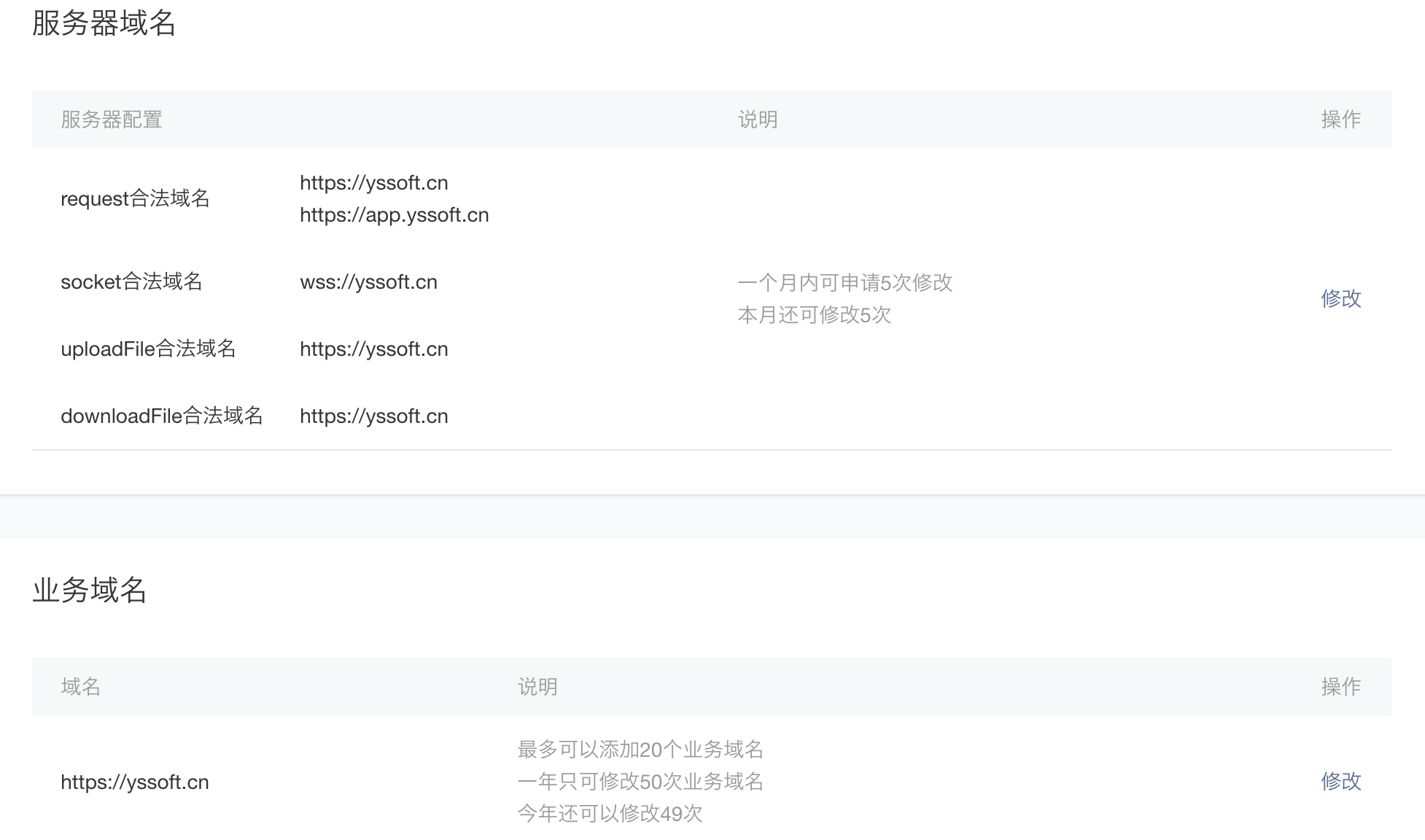Click 说明 header in business domain table
Screen dimensions: 1425x840
[537, 686]
